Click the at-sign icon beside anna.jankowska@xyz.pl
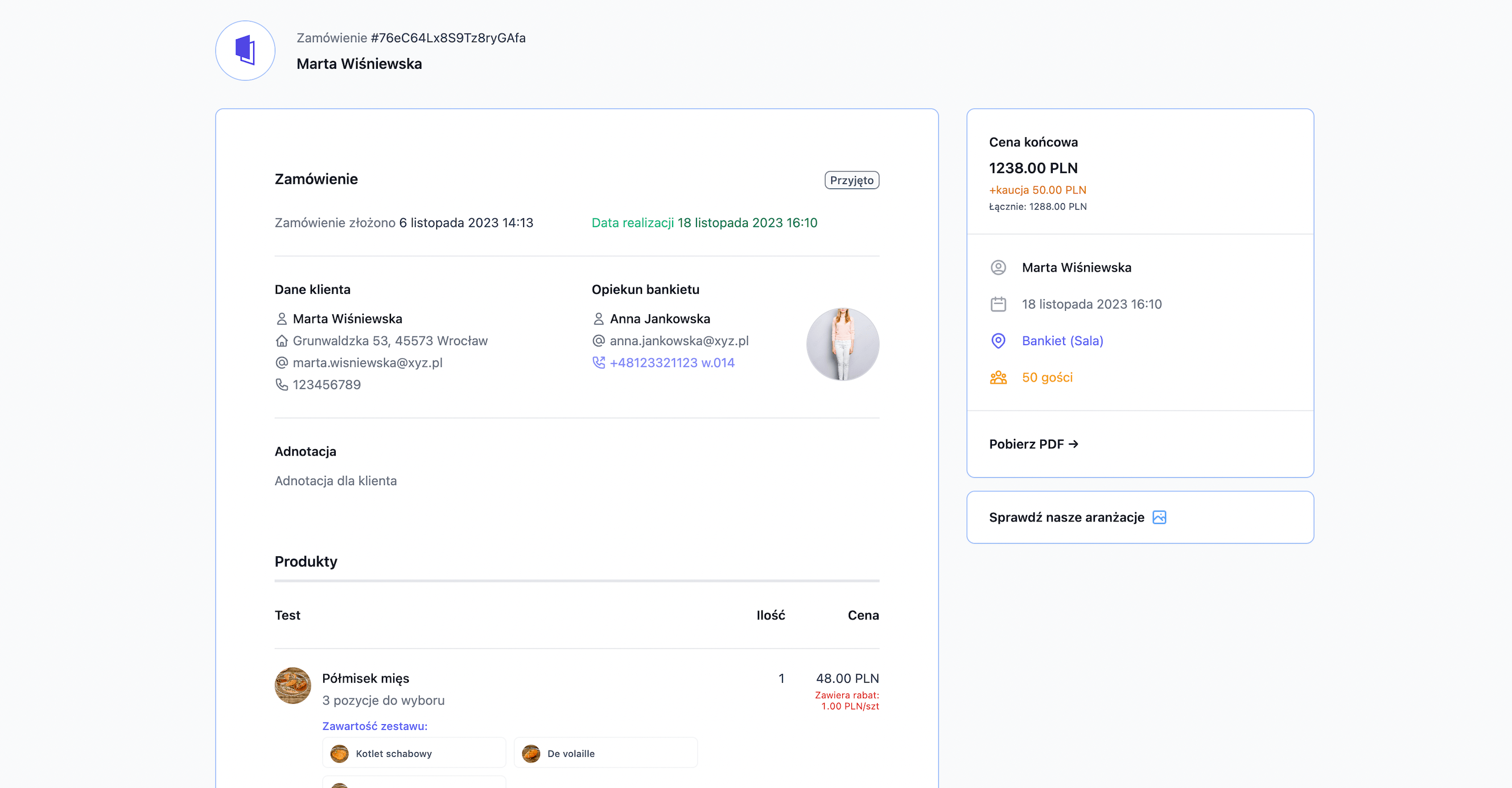This screenshot has width=1512, height=788. pos(599,340)
